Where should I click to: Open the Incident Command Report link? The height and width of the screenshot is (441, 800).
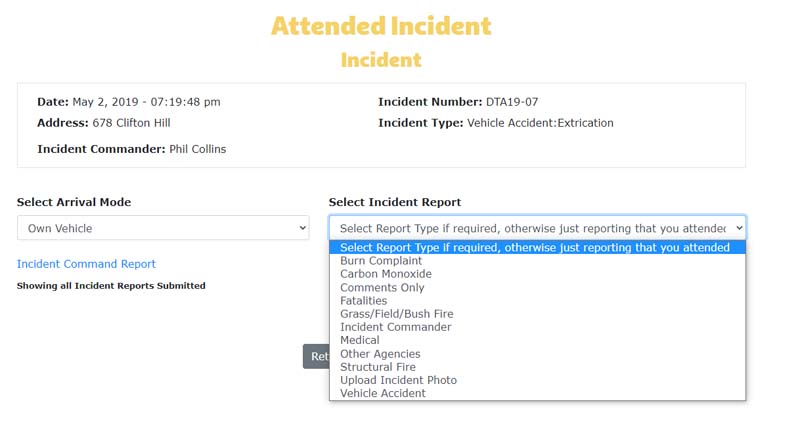tap(86, 264)
